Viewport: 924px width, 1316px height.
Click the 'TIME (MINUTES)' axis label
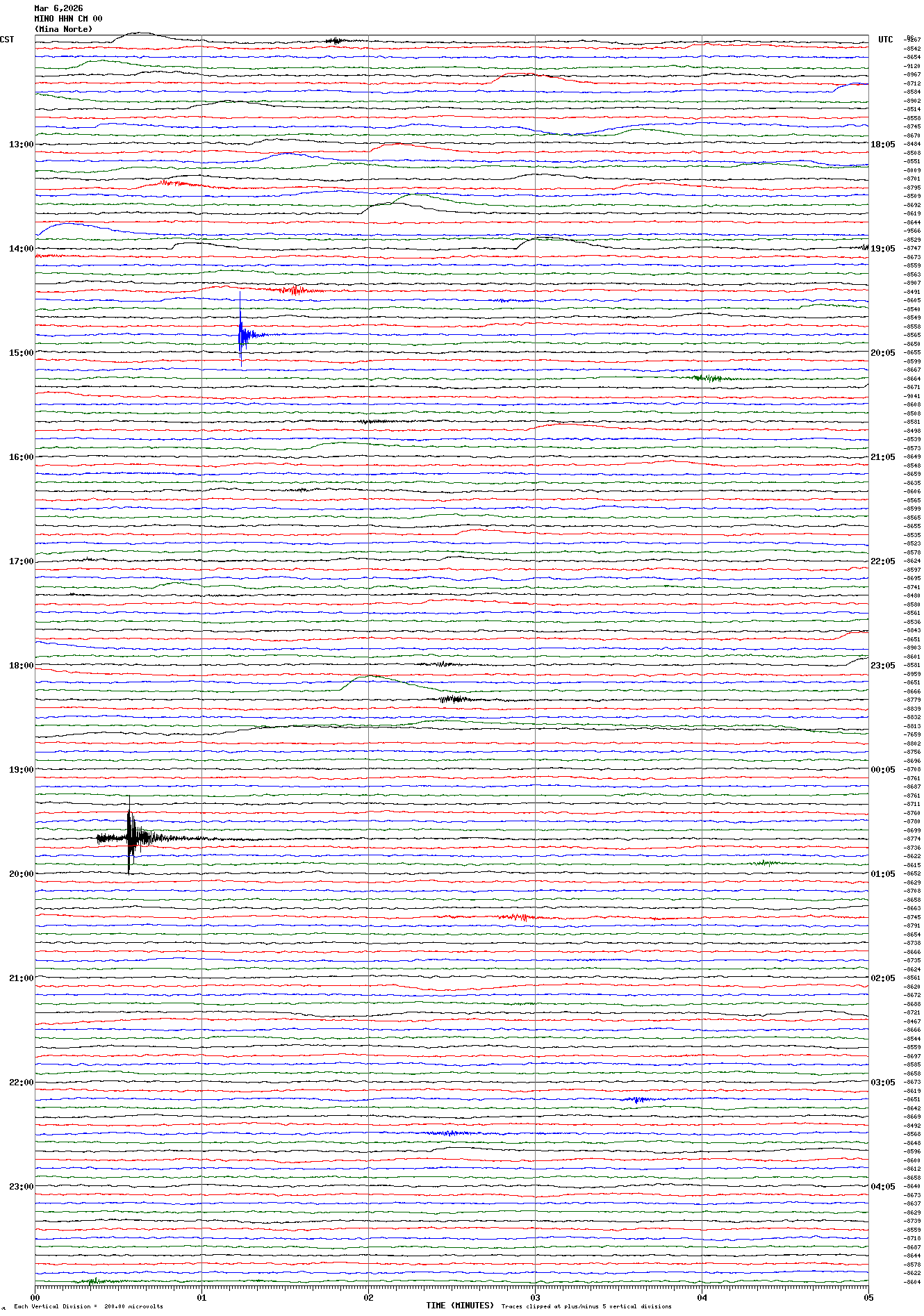point(460,1306)
